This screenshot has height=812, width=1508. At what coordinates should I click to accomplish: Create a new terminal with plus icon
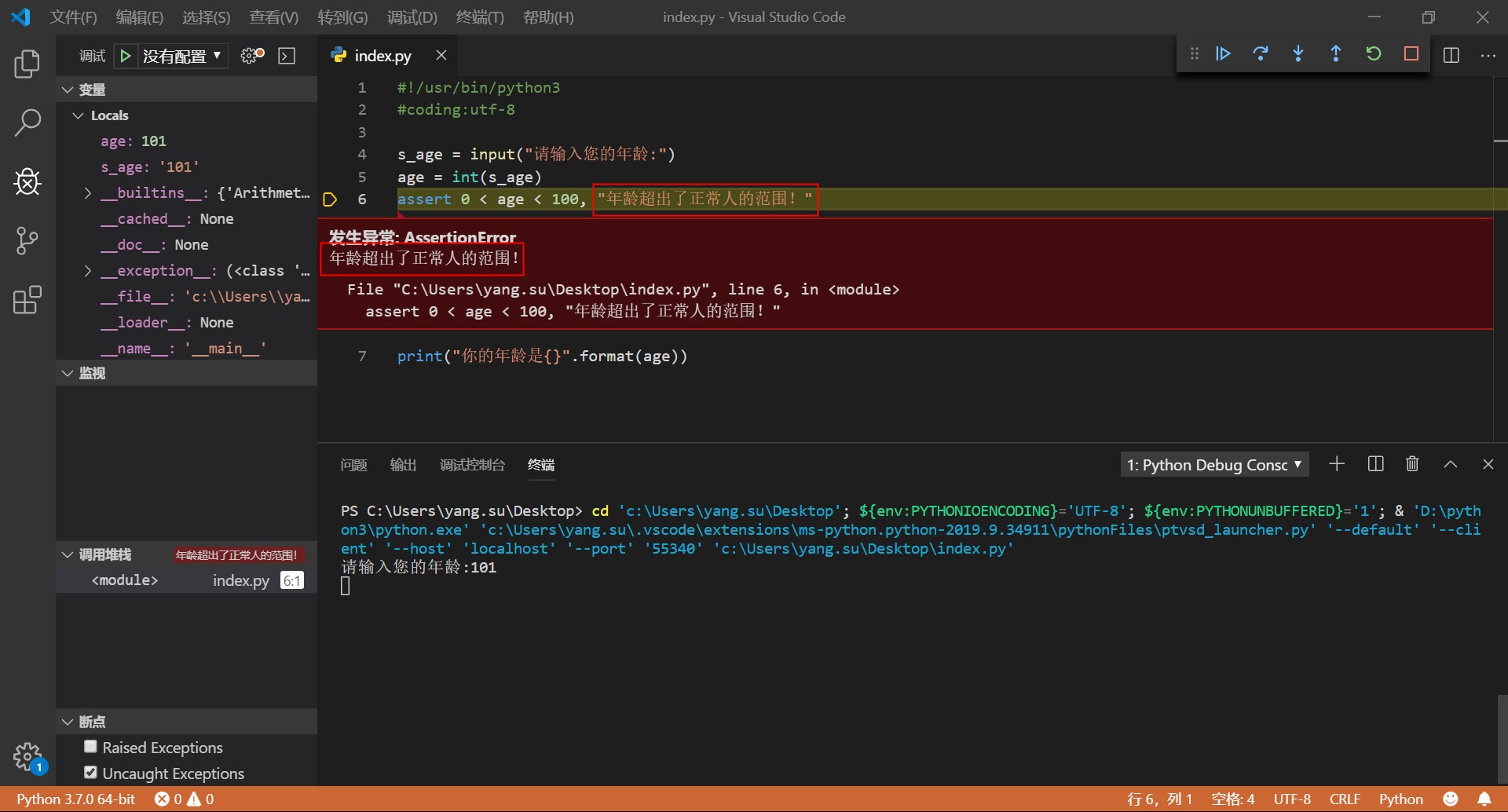tap(1337, 464)
